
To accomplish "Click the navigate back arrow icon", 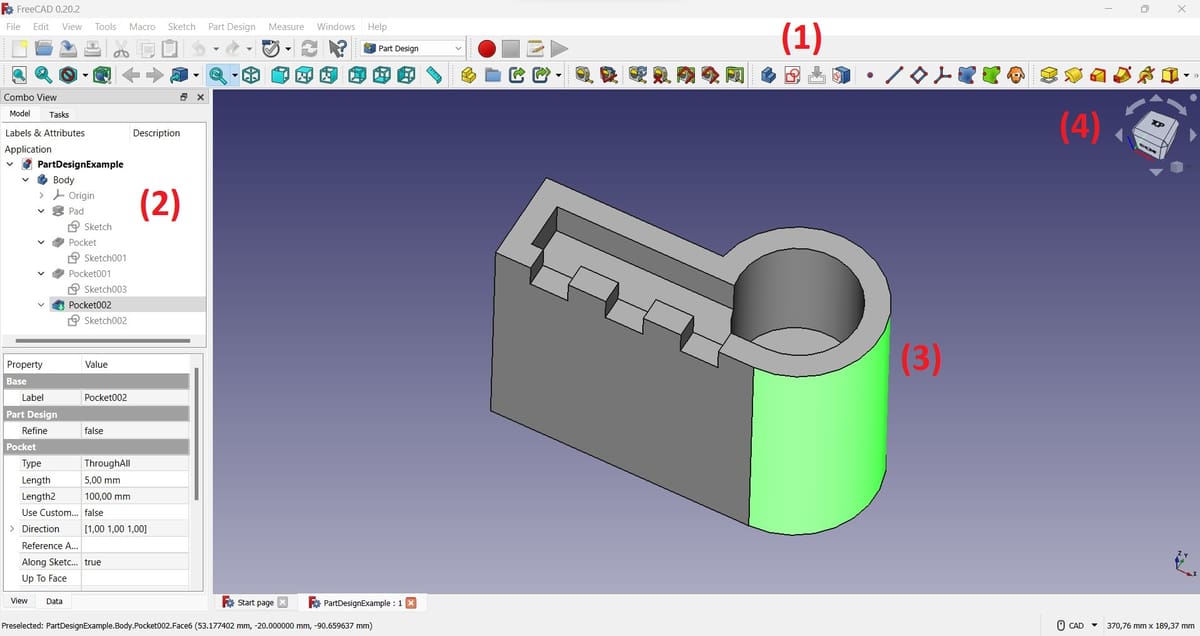I will (130, 75).
